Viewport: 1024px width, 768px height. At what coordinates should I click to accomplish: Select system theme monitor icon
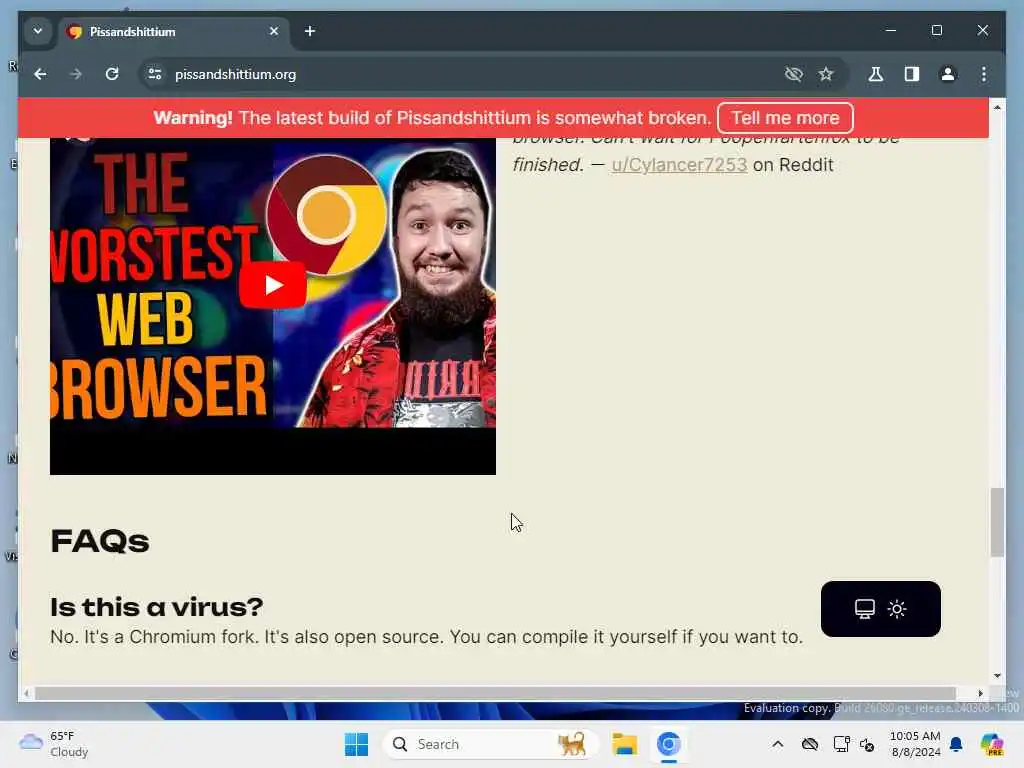865,609
